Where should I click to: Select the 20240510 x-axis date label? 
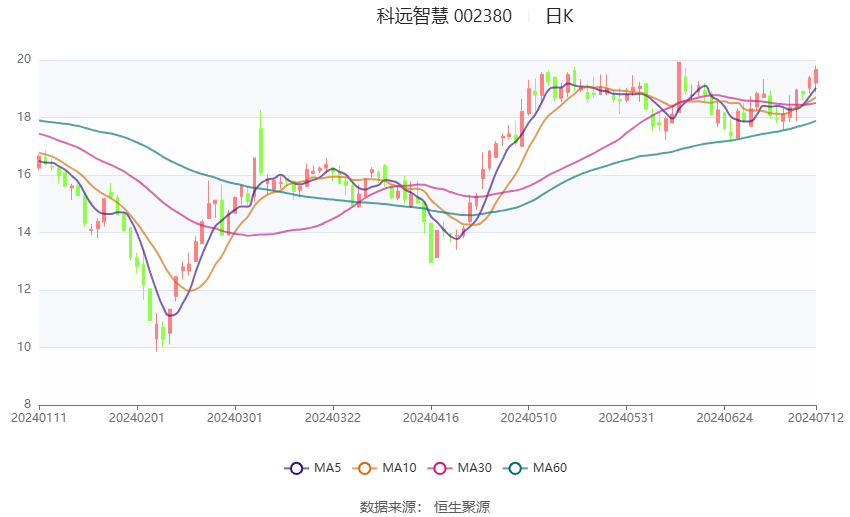528,416
